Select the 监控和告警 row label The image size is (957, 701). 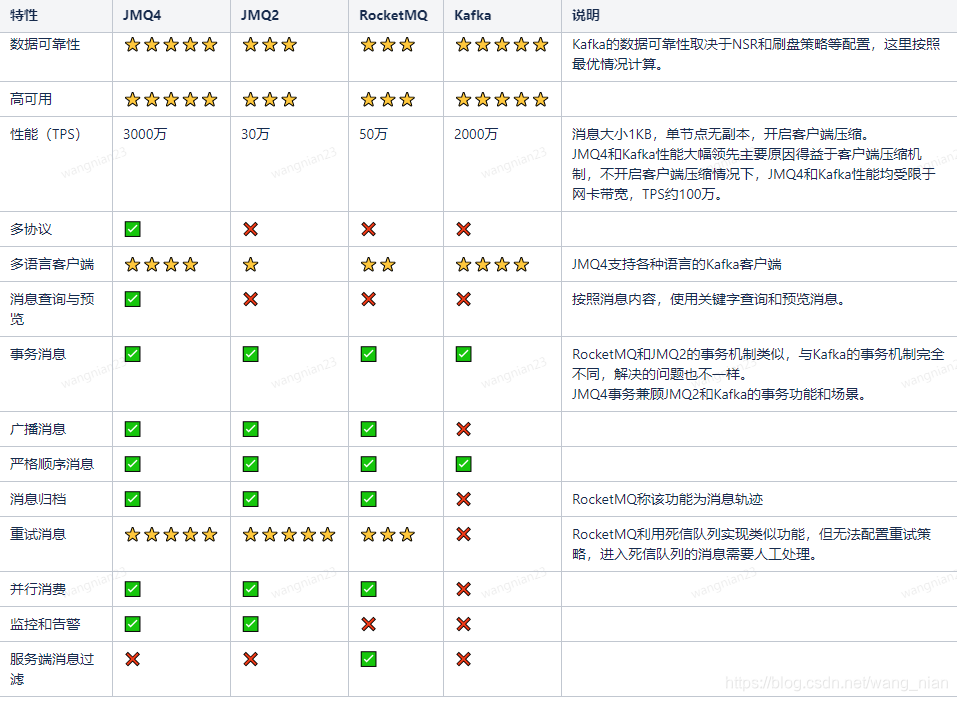point(45,624)
